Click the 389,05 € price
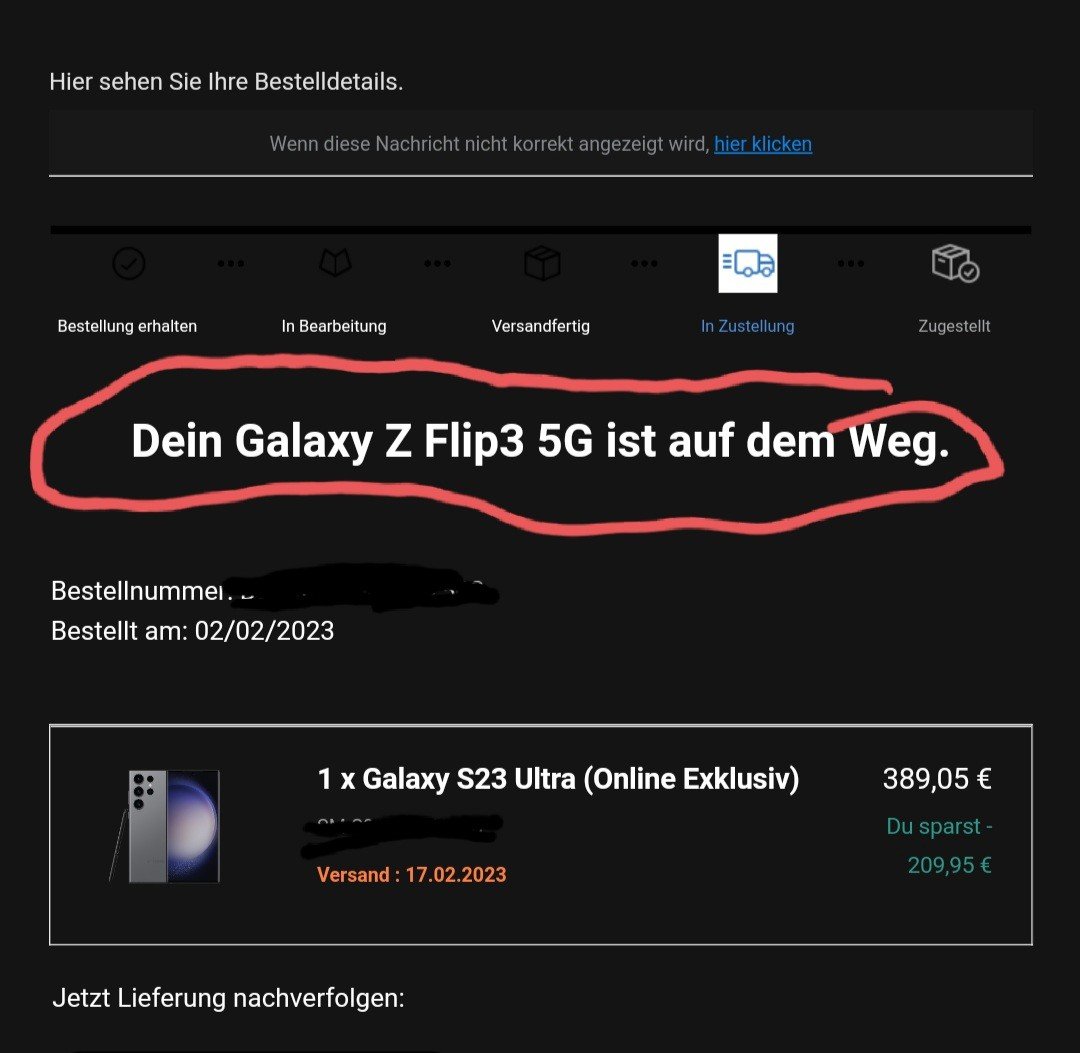Screen dimensions: 1080x1053 tap(937, 779)
